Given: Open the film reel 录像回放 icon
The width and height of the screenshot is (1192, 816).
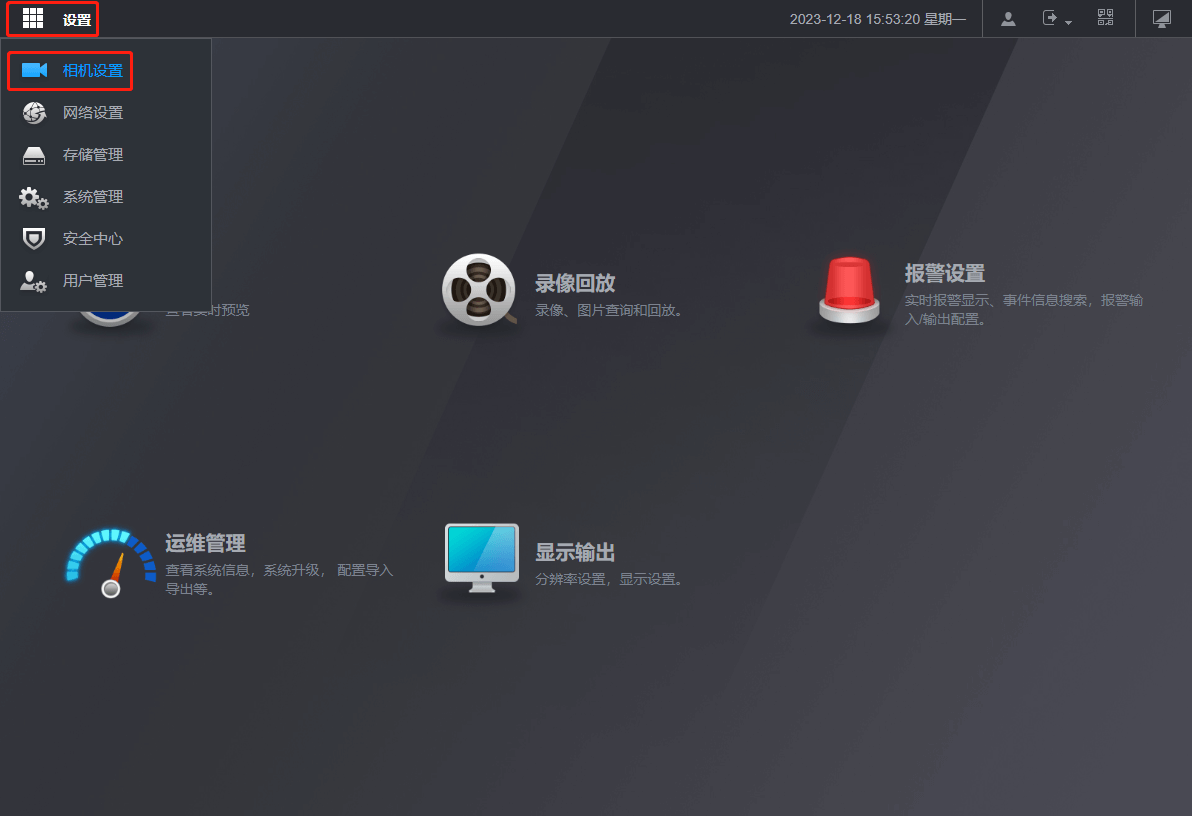Looking at the screenshot, I should 479,290.
